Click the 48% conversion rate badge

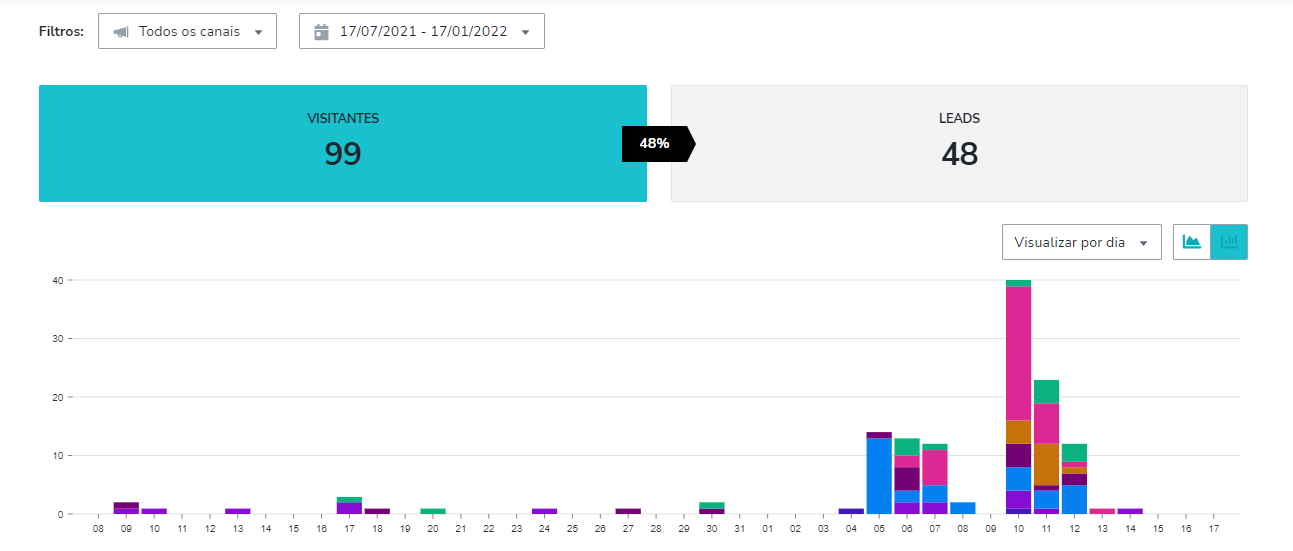655,143
